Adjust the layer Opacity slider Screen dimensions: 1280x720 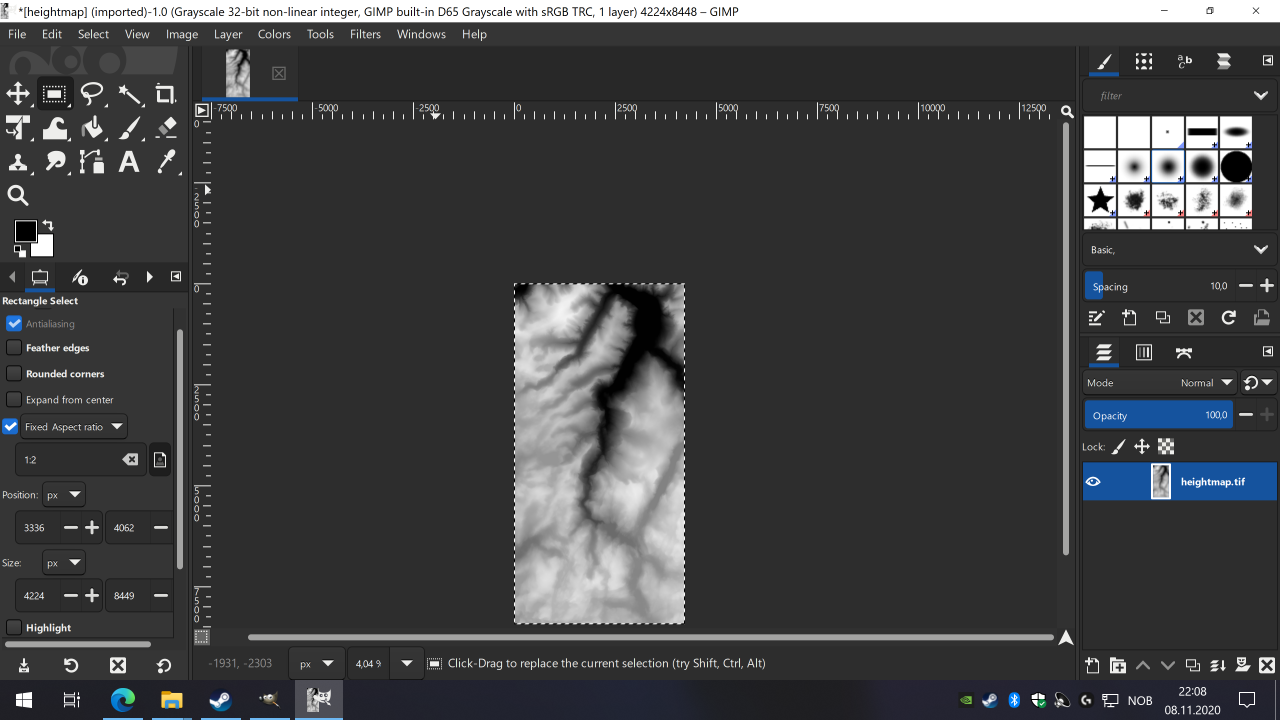click(x=1157, y=415)
